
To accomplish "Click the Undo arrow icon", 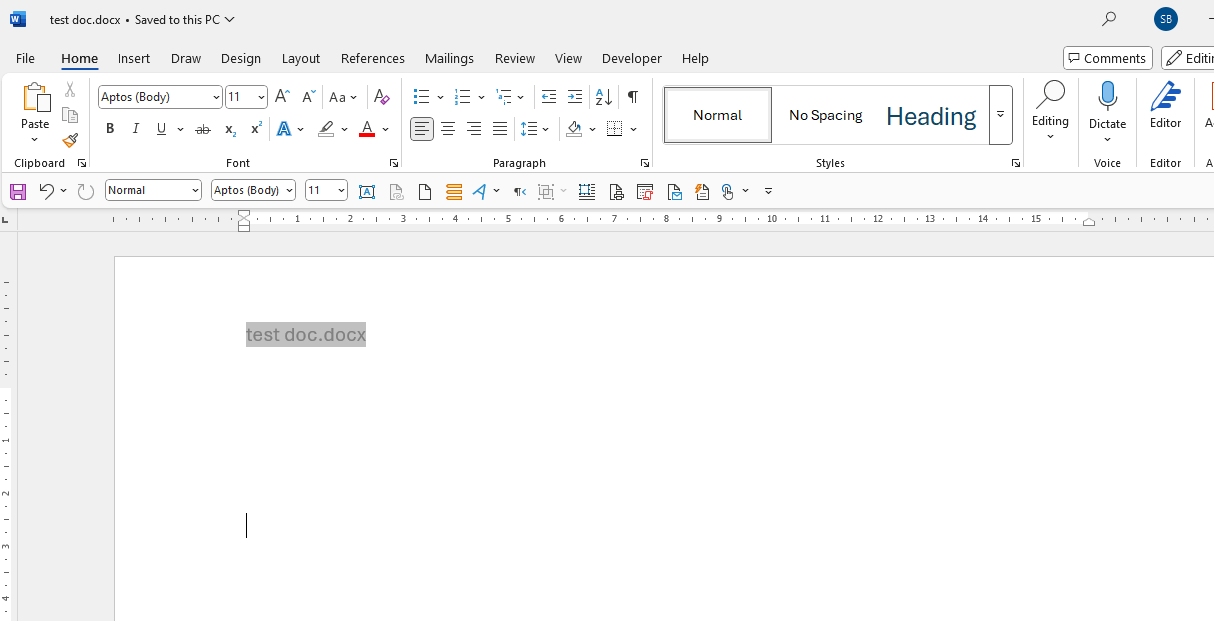I will [x=46, y=191].
